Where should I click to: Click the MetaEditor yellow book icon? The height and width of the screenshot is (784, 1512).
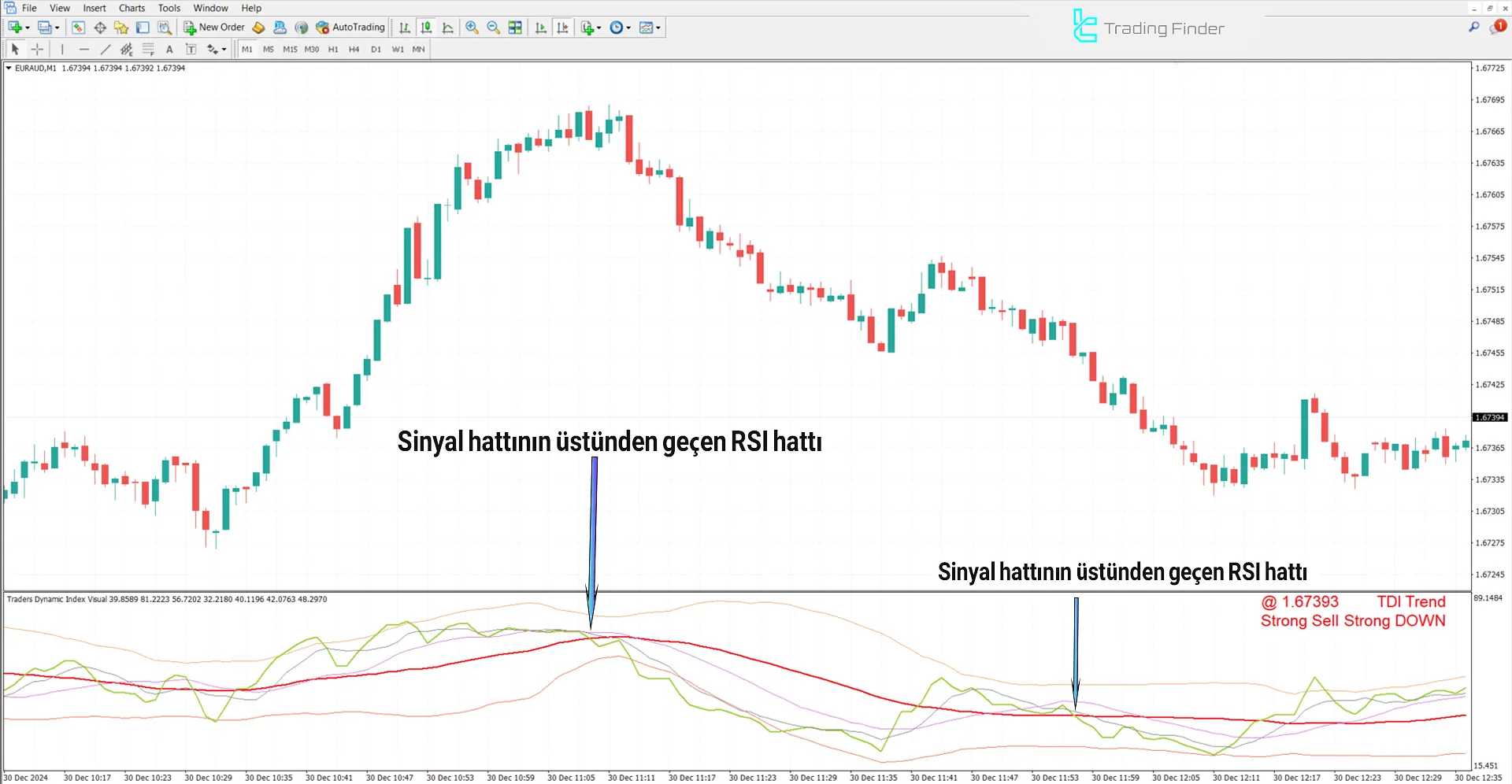258,28
